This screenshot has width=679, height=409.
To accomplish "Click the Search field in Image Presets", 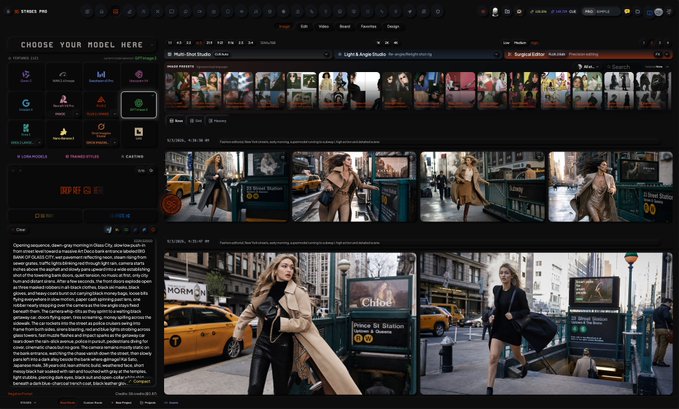I will (623, 67).
